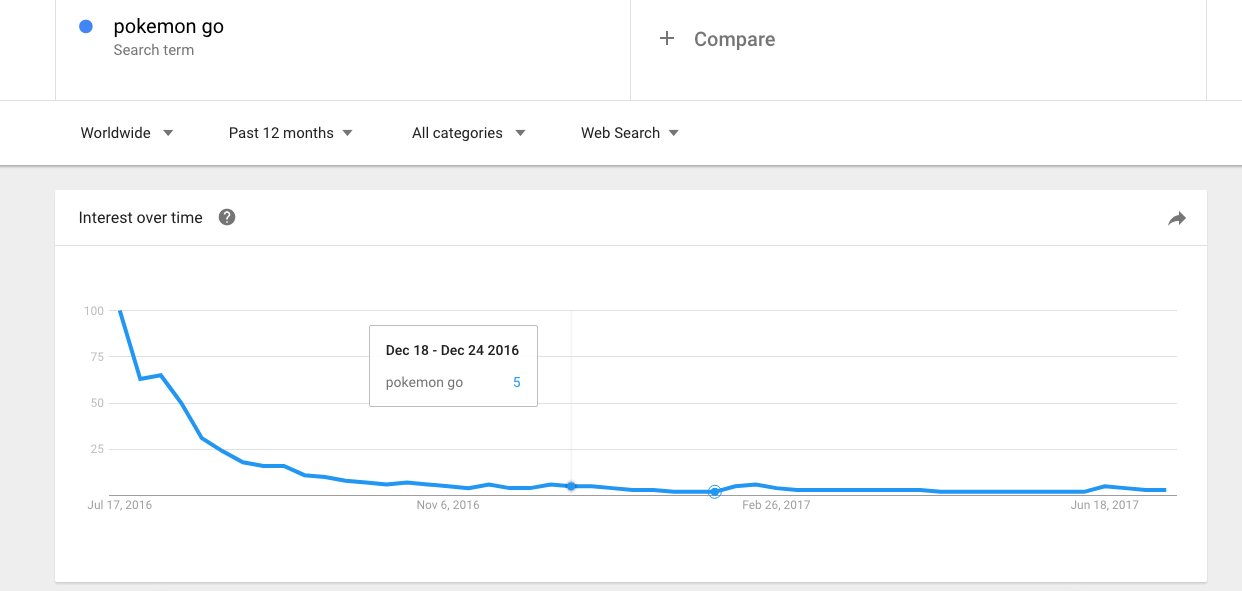Image resolution: width=1242 pixels, height=591 pixels.
Task: Open the Web Search type dropdown
Action: [x=630, y=133]
